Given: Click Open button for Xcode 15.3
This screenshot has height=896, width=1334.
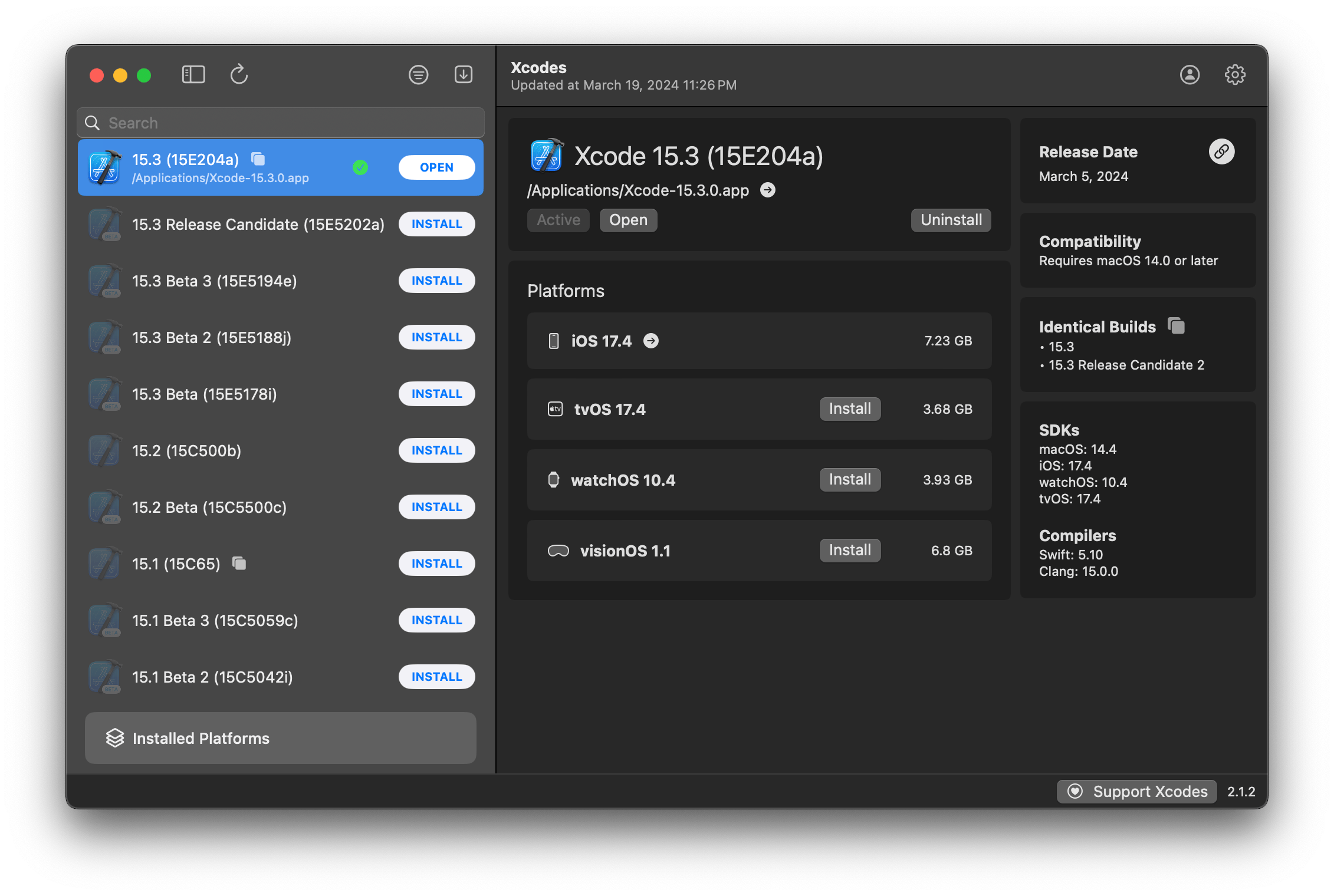Looking at the screenshot, I should (x=435, y=167).
